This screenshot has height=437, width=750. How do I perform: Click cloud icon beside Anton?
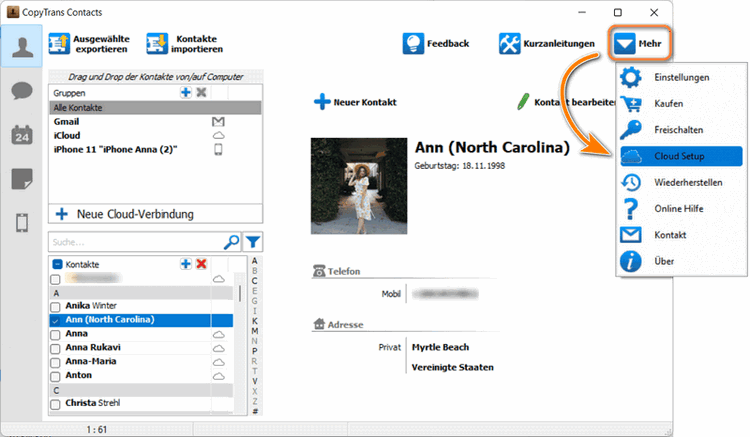219,376
